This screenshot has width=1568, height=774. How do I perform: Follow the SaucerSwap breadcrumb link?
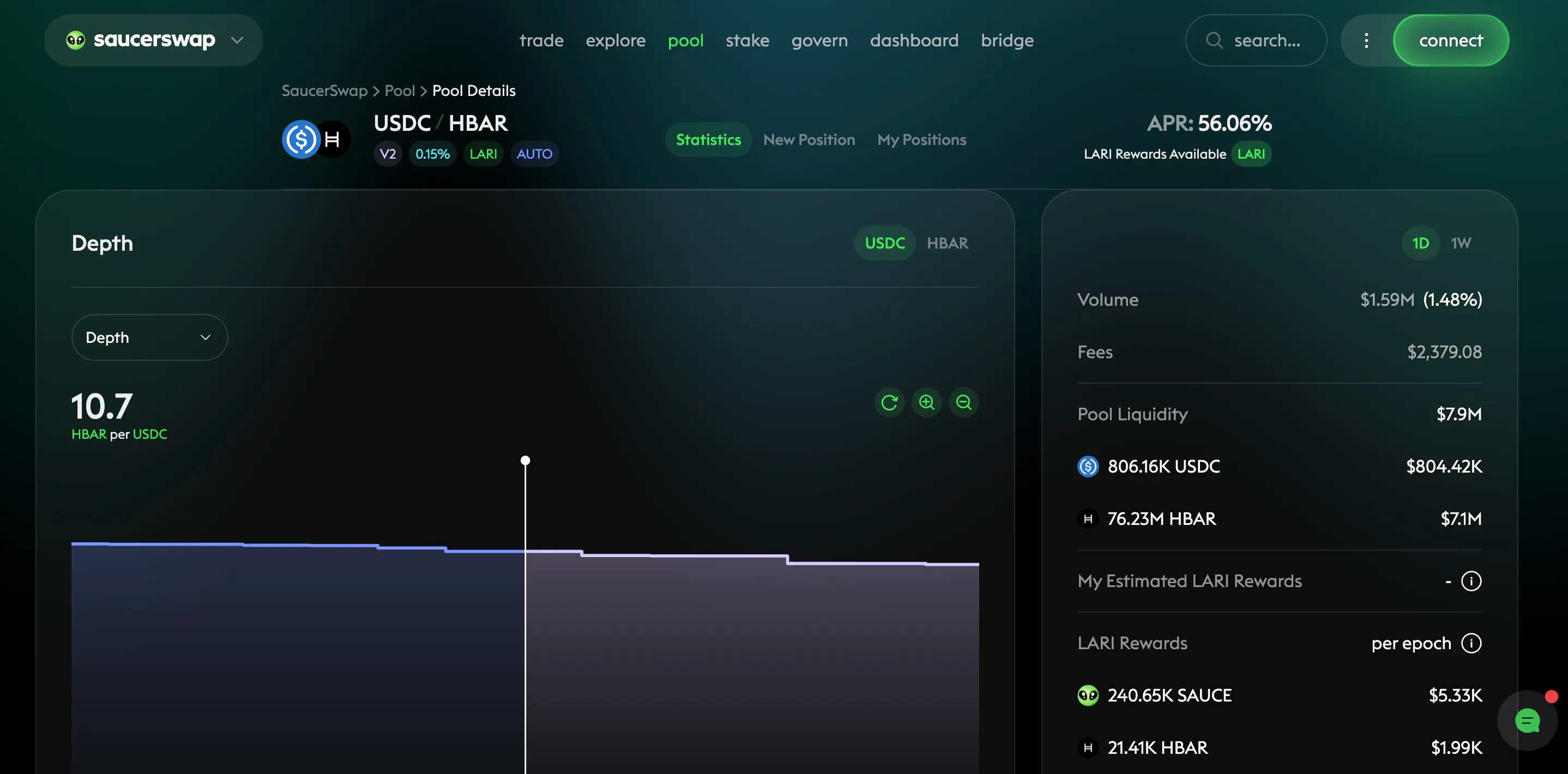point(324,90)
